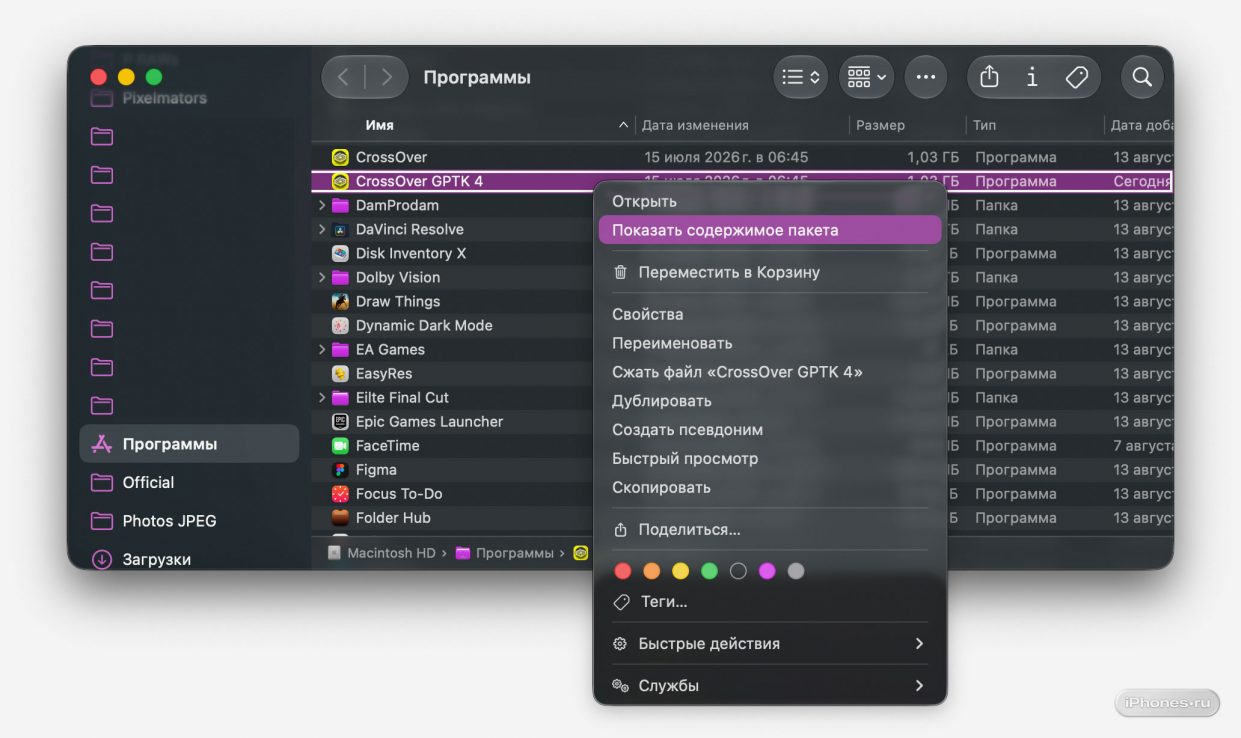Viewport: 1241px width, 738px height.
Task: Select the CrossOver GPTK 4 row
Action: click(x=741, y=181)
